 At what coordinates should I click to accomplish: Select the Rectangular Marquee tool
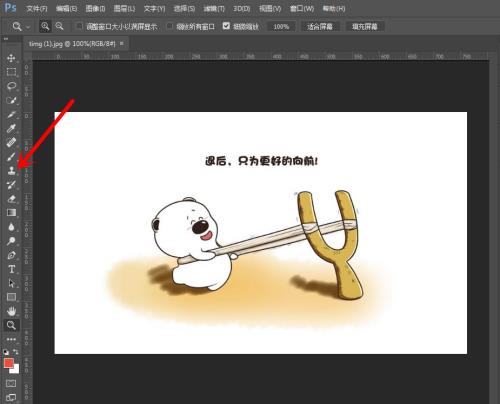click(x=11, y=72)
